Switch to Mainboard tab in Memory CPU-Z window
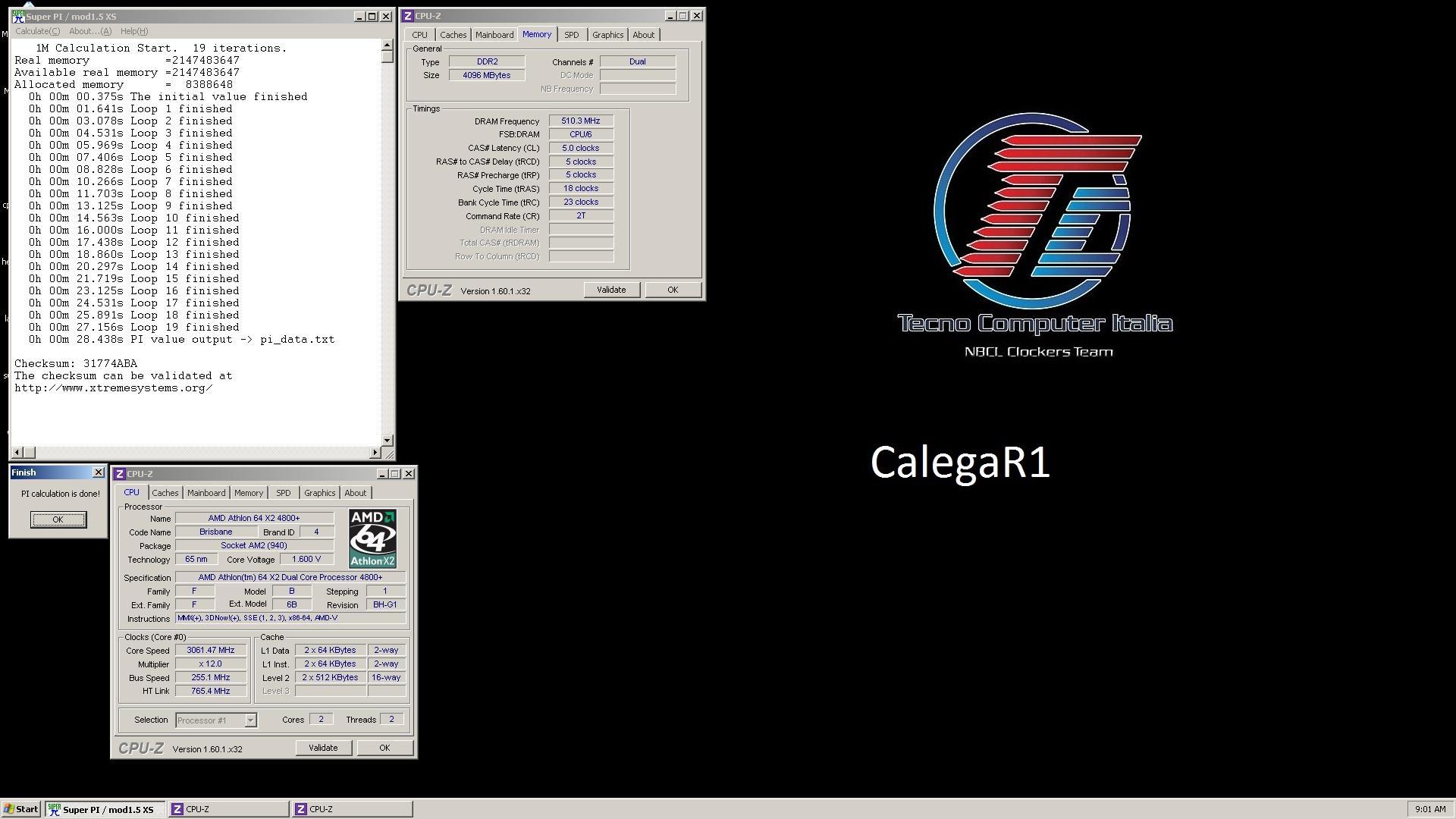Image resolution: width=1456 pixels, height=819 pixels. pos(494,35)
